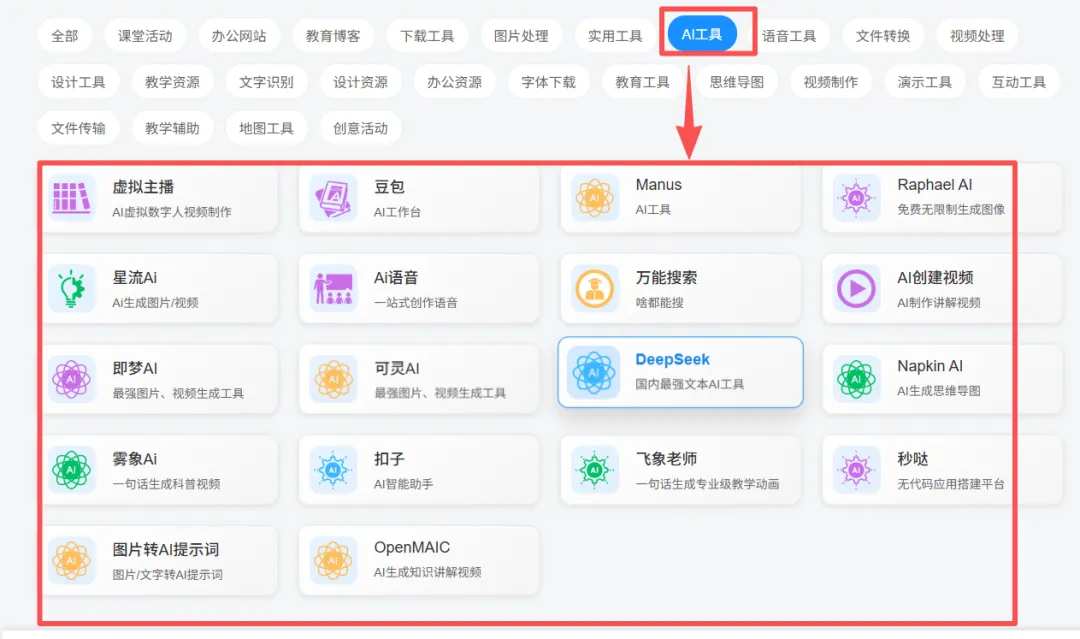The image size is (1080, 639).
Task: Open the 视频处理 category
Action: 977,36
